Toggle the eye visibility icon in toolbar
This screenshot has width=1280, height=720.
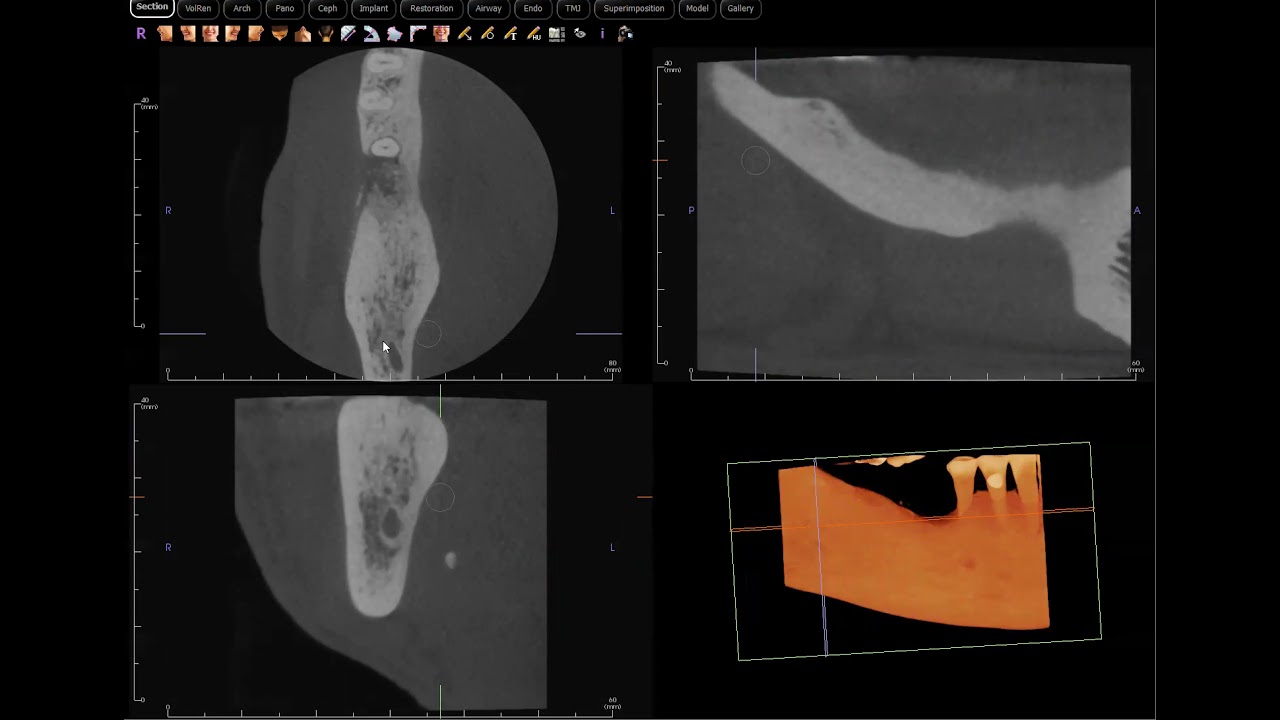580,33
